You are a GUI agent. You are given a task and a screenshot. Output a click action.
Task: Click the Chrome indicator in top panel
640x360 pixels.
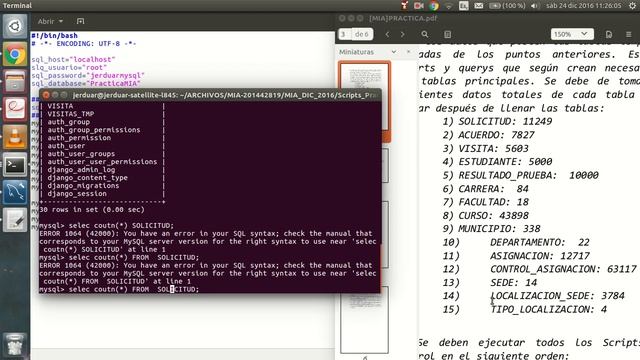[x=433, y=6]
